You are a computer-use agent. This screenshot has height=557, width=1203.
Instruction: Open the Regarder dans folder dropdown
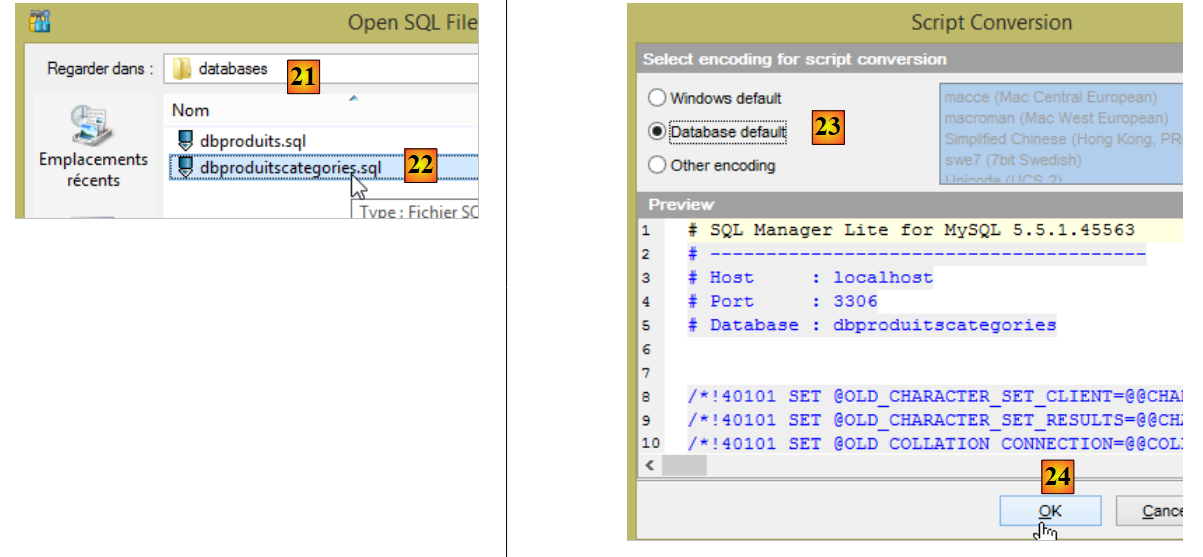click(x=320, y=69)
